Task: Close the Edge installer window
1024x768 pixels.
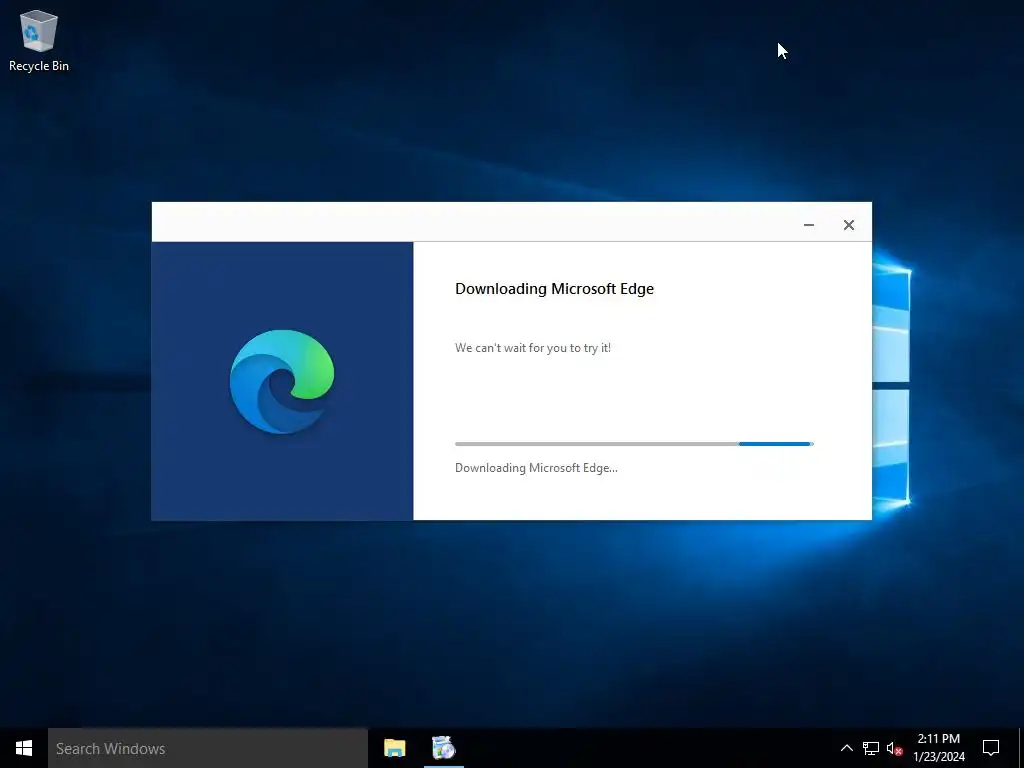Action: [x=848, y=225]
